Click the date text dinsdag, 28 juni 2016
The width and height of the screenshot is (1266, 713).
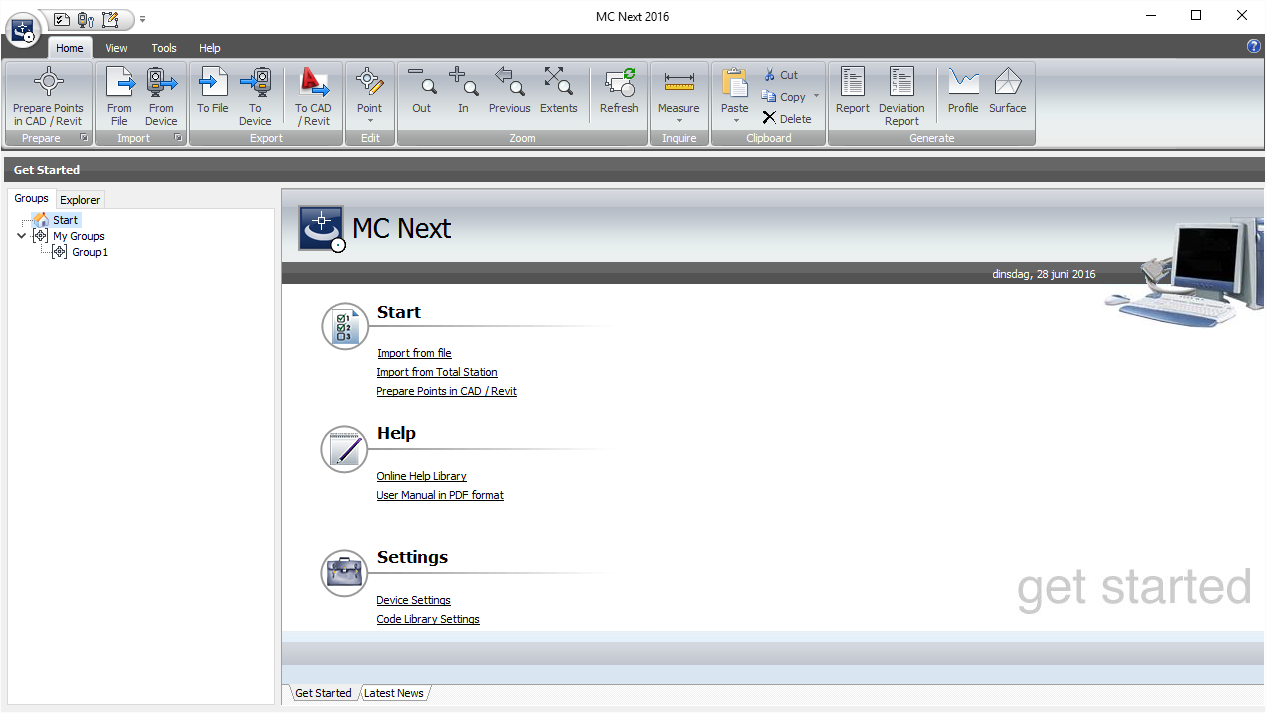tap(1043, 274)
